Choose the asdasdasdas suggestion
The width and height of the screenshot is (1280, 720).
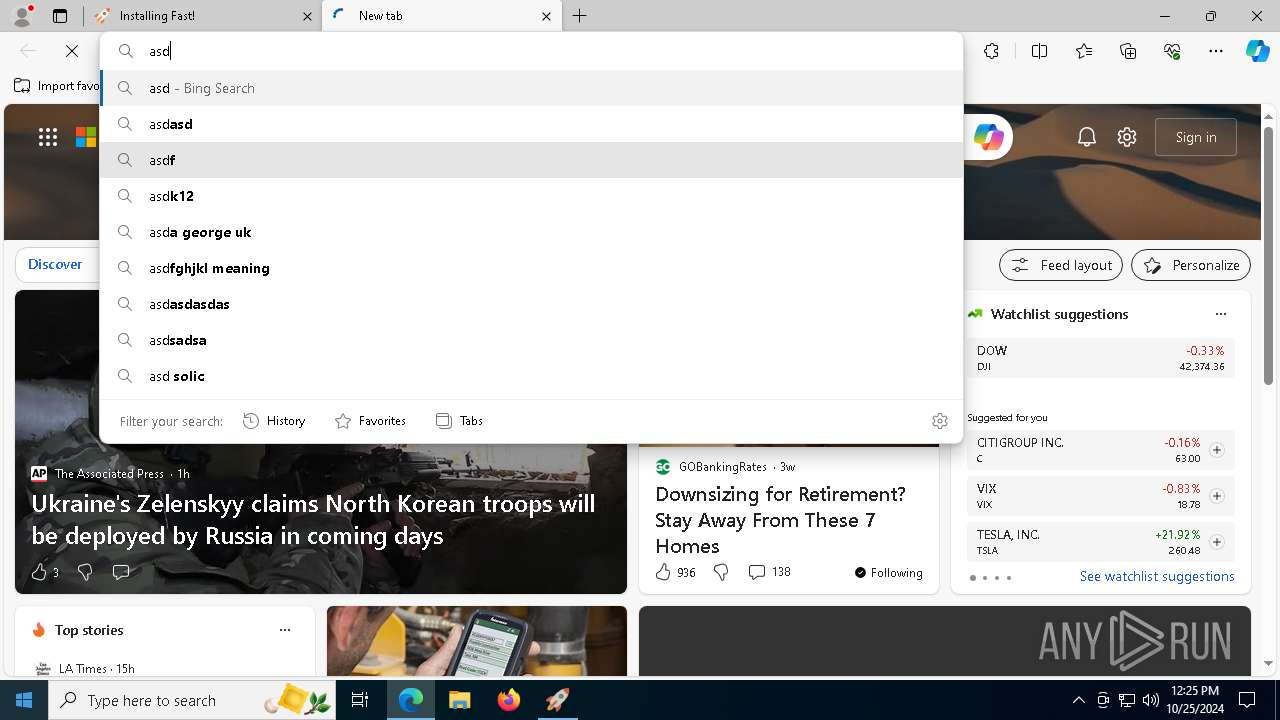(x=532, y=304)
